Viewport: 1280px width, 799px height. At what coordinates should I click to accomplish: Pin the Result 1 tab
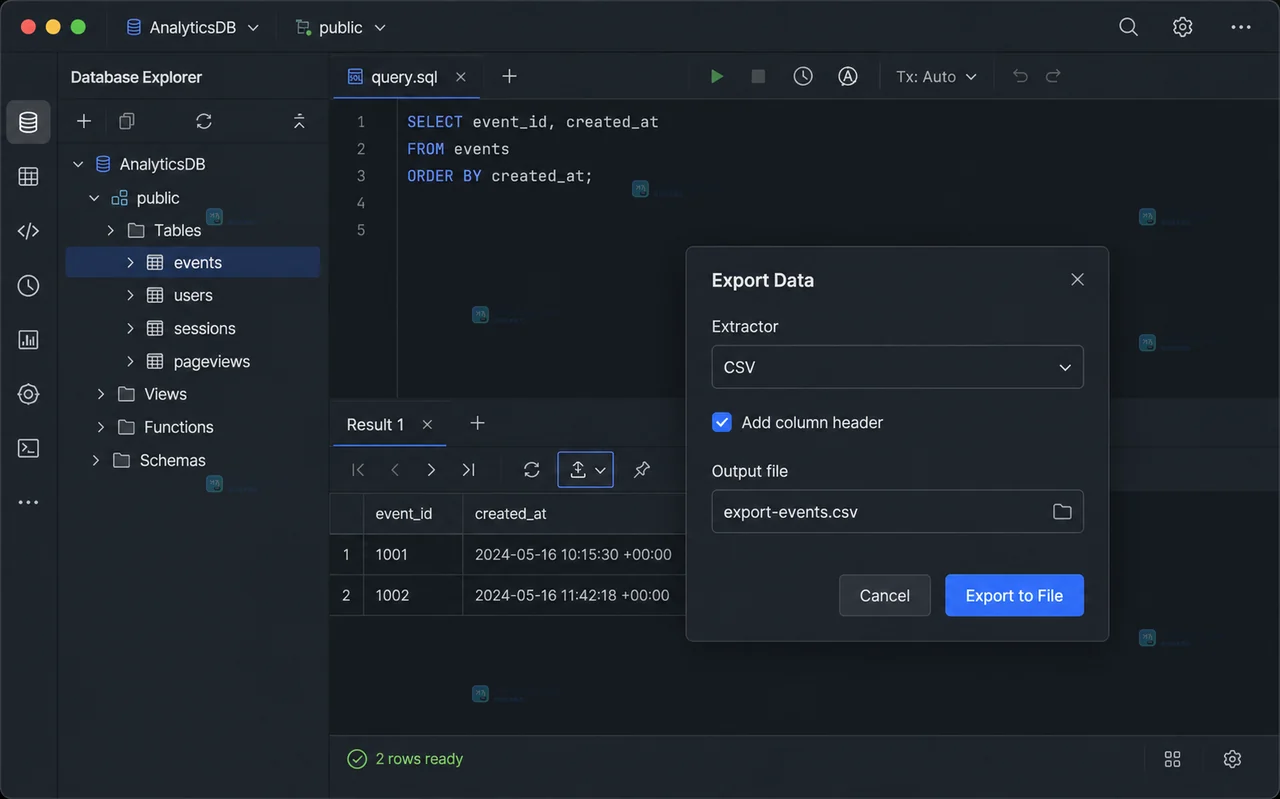pos(642,470)
